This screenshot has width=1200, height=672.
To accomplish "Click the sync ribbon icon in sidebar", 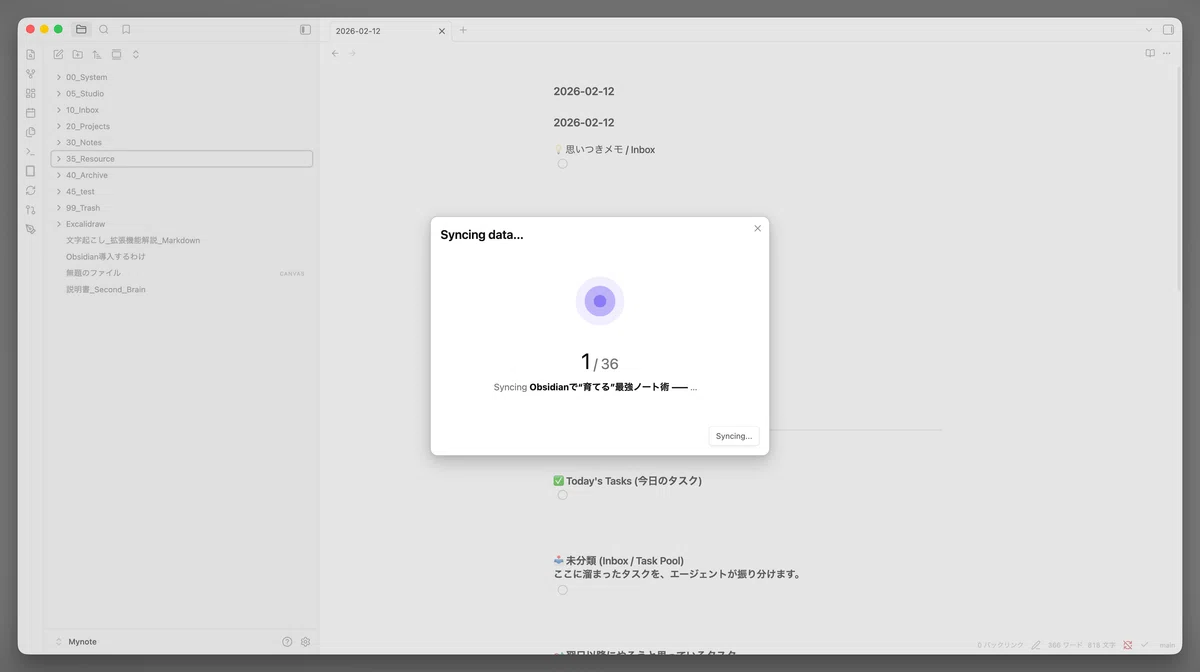I will [x=31, y=190].
